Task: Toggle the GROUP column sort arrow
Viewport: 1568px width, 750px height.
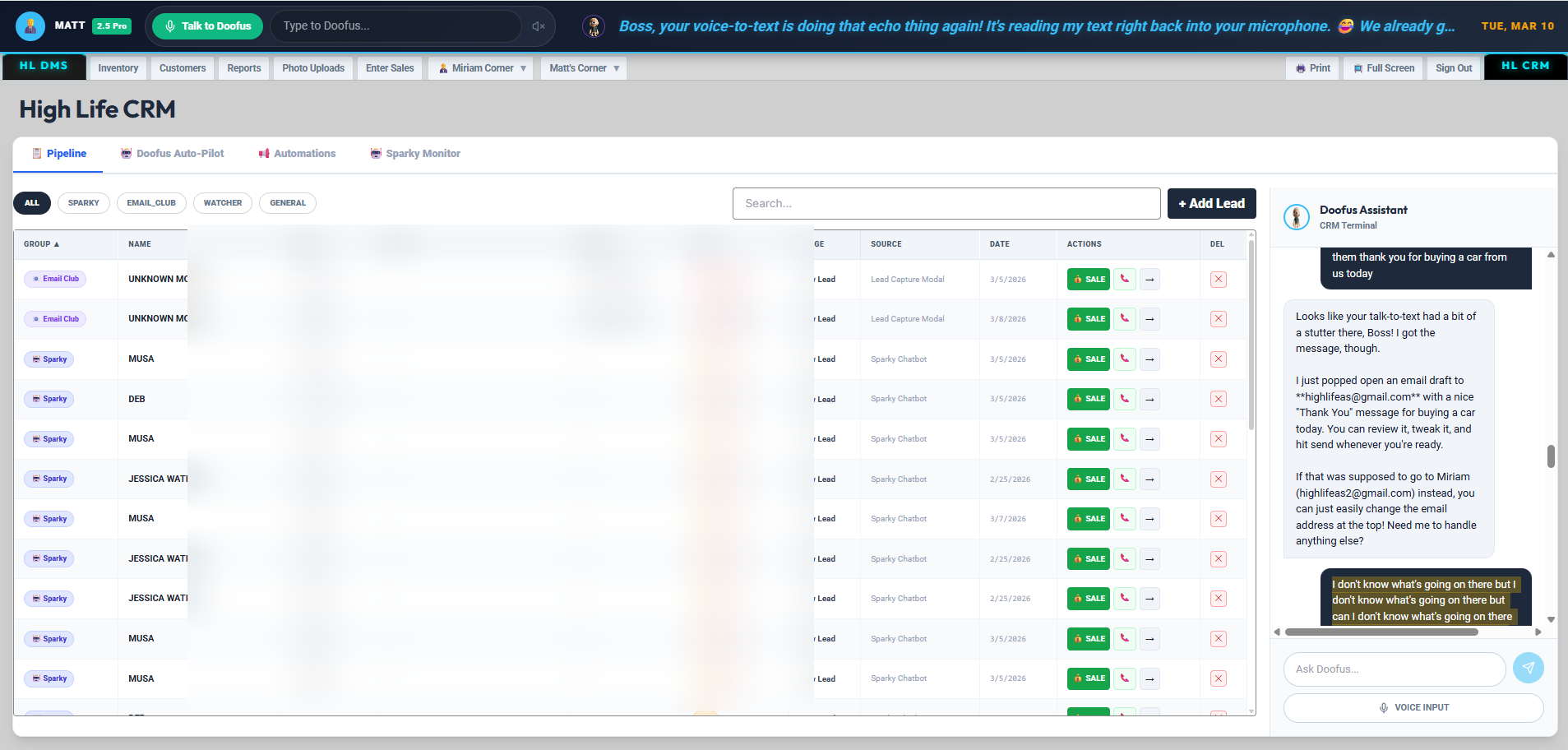Action: (x=55, y=243)
